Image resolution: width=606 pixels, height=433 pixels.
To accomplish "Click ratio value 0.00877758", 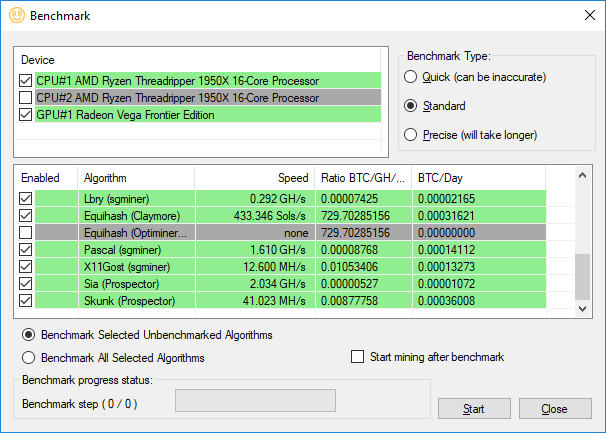I will pyautogui.click(x=349, y=301).
